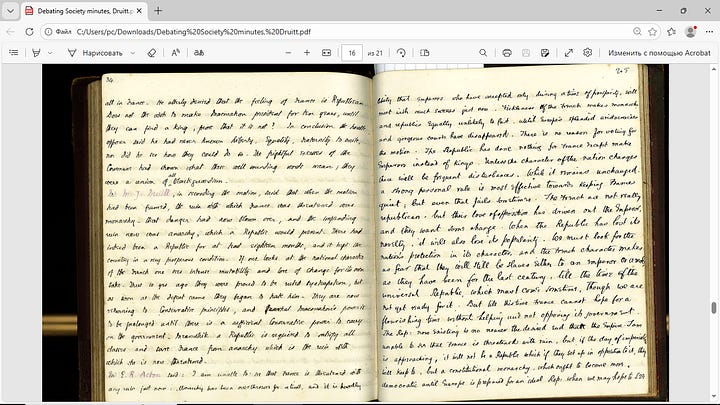The width and height of the screenshot is (720, 405).
Task: Click the scrollbar down arrow
Action: pos(714,397)
